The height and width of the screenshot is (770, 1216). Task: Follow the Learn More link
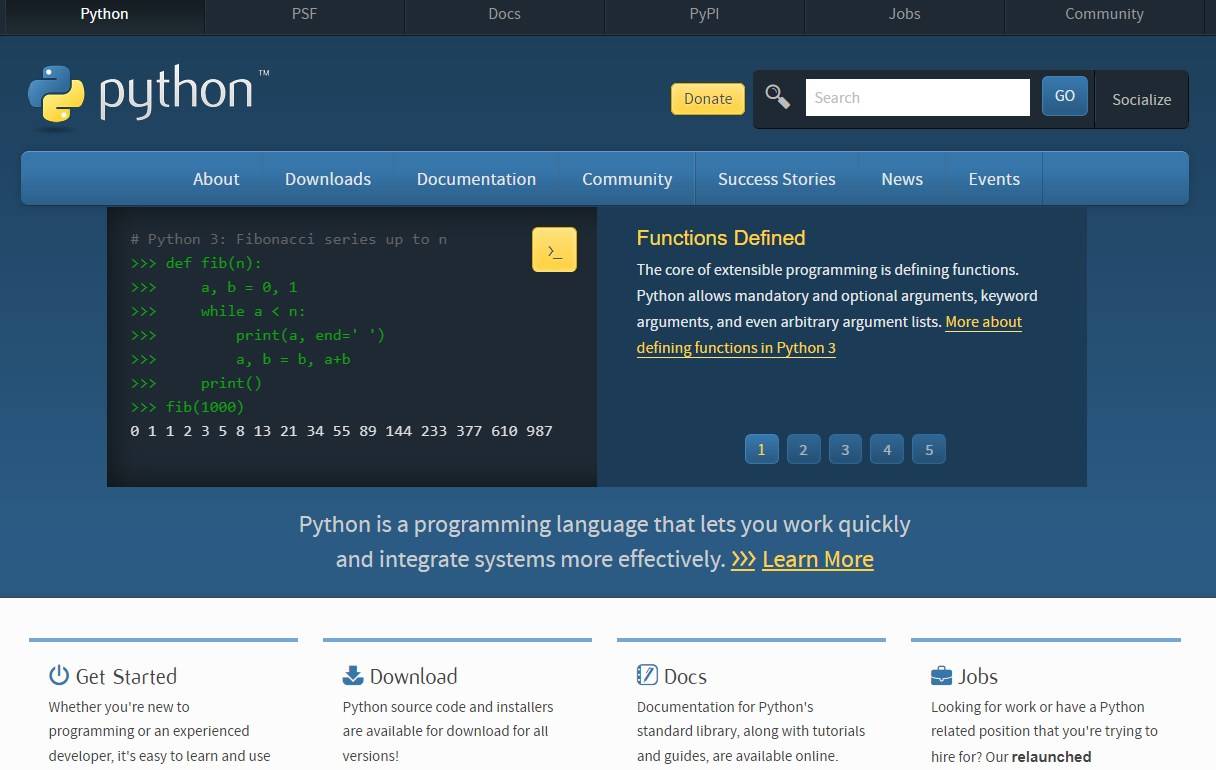[x=817, y=559]
